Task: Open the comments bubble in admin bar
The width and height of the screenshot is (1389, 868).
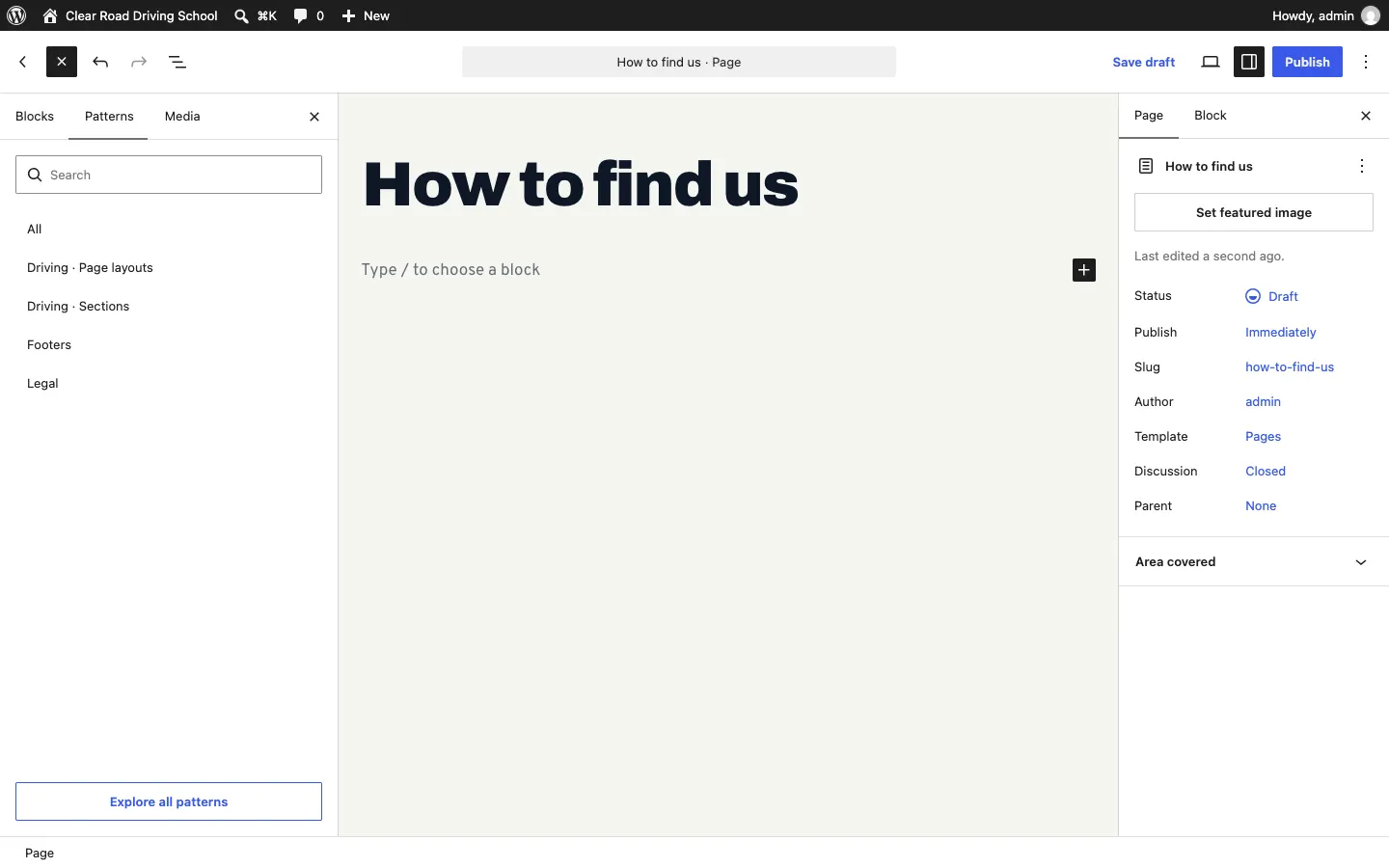Action: pyautogui.click(x=309, y=15)
